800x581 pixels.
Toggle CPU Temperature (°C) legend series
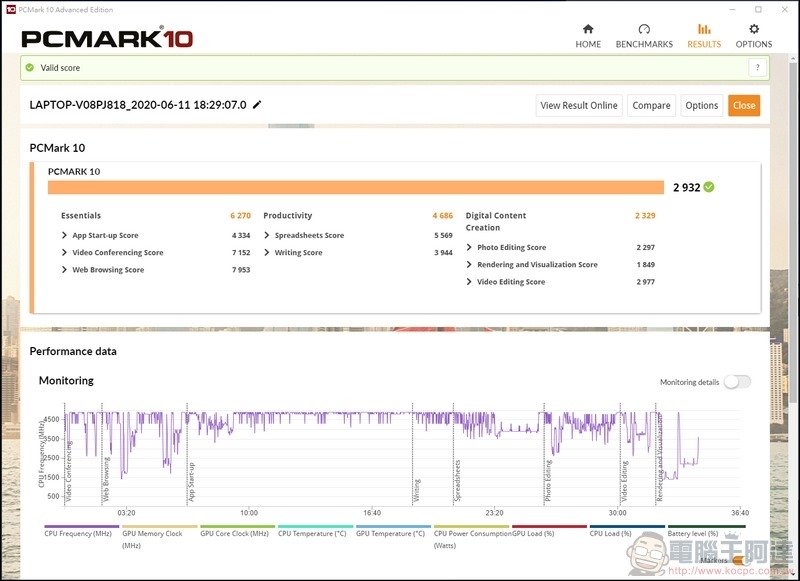click(x=312, y=533)
